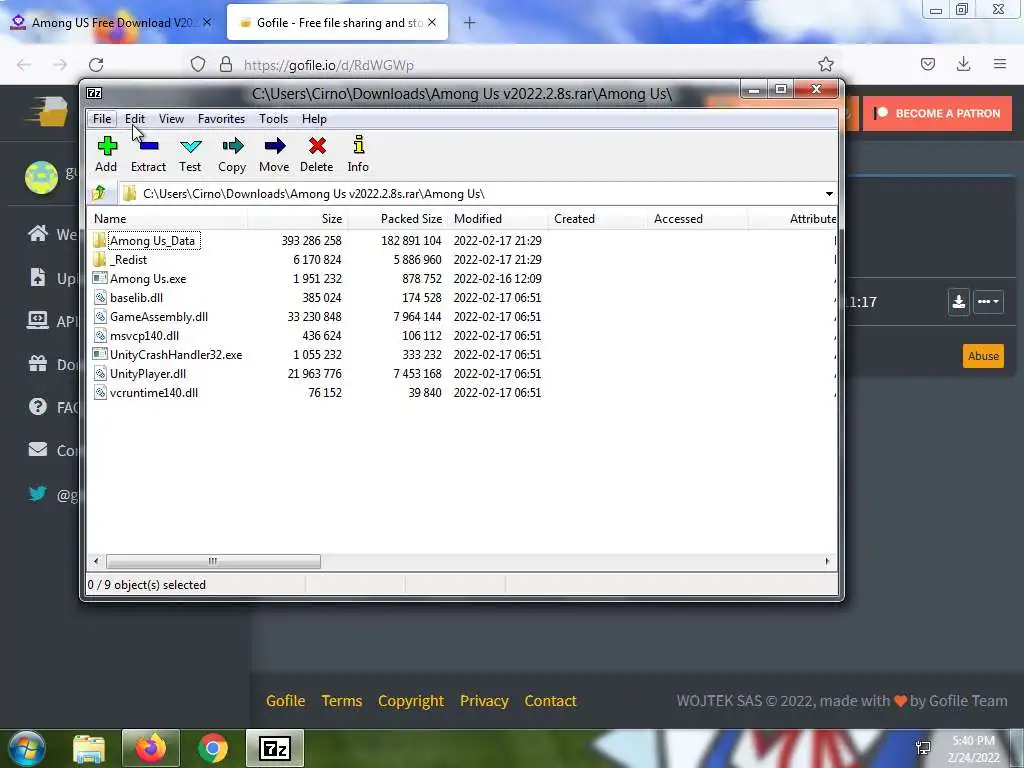
Task: Open the Windows Start menu
Action: point(26,748)
